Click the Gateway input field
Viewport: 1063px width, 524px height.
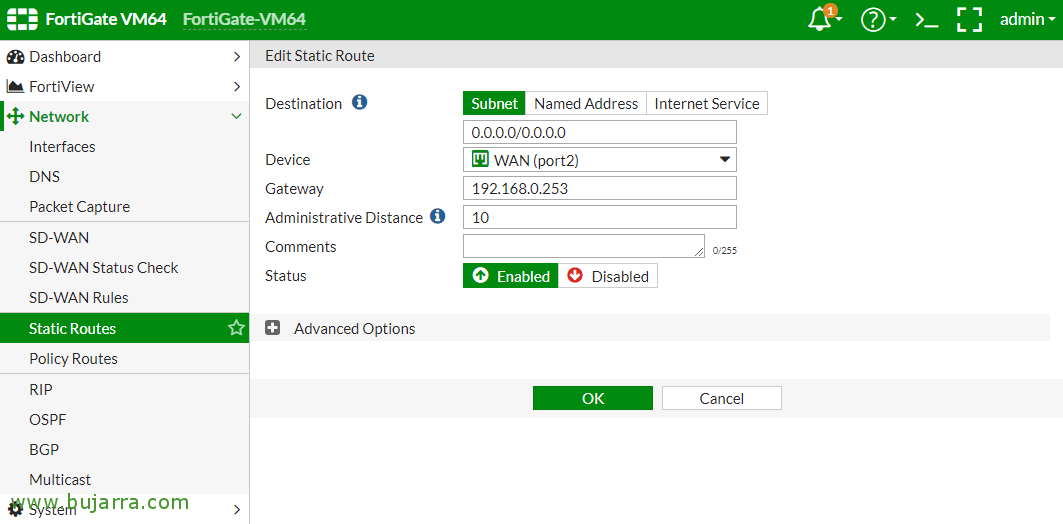[599, 188]
